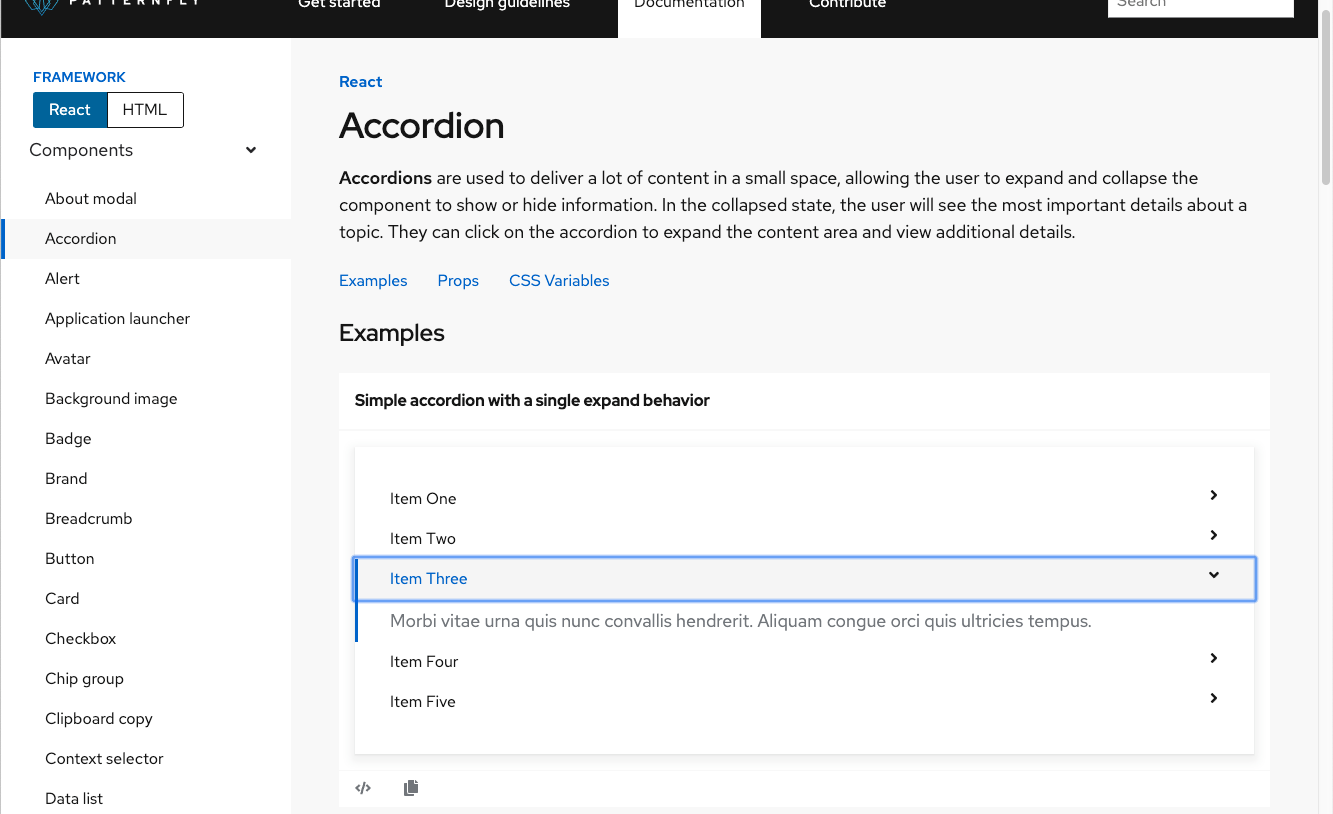
Task: Click the Examples section heading
Action: [392, 333]
